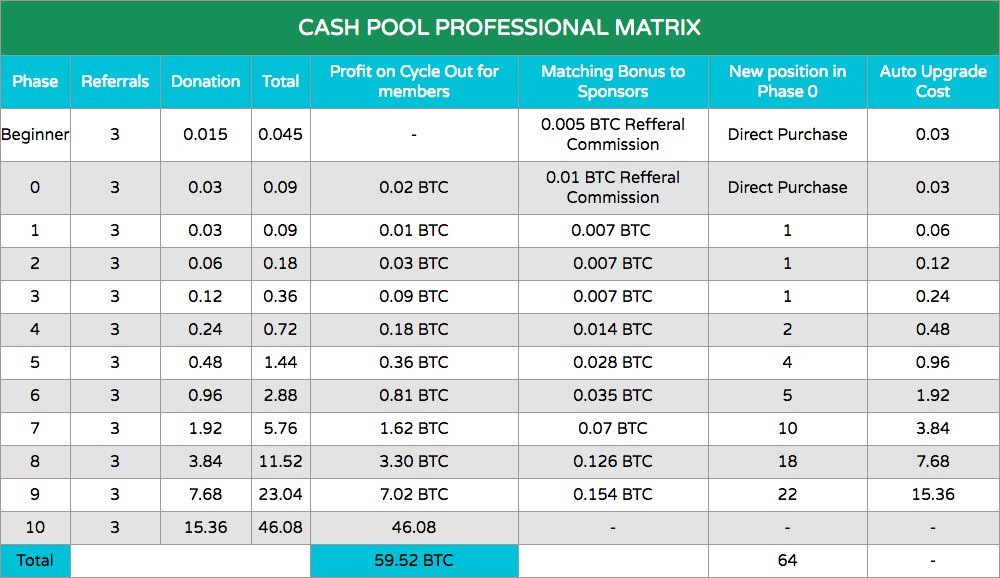The height and width of the screenshot is (578, 1000).
Task: Click profit cell 1.62 BTC
Action: point(414,429)
